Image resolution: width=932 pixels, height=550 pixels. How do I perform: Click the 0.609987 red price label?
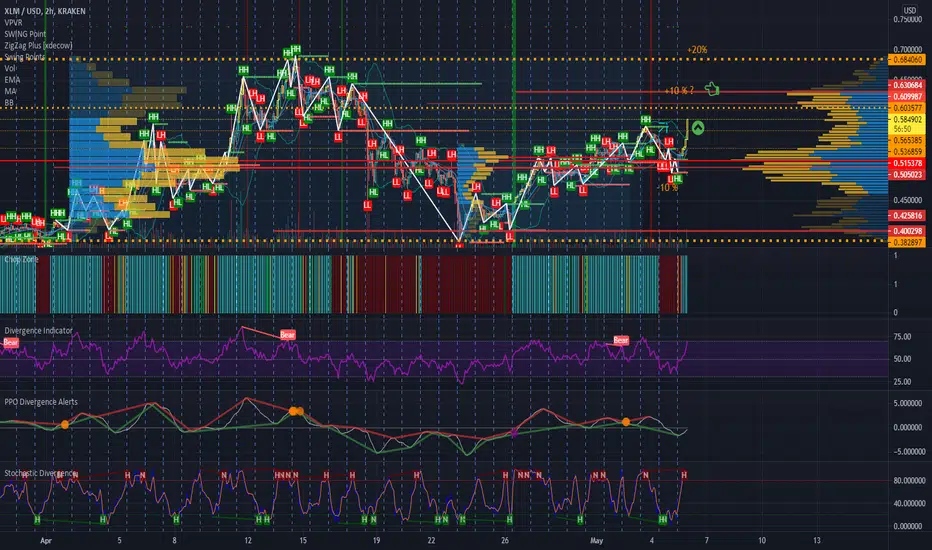[x=907, y=96]
